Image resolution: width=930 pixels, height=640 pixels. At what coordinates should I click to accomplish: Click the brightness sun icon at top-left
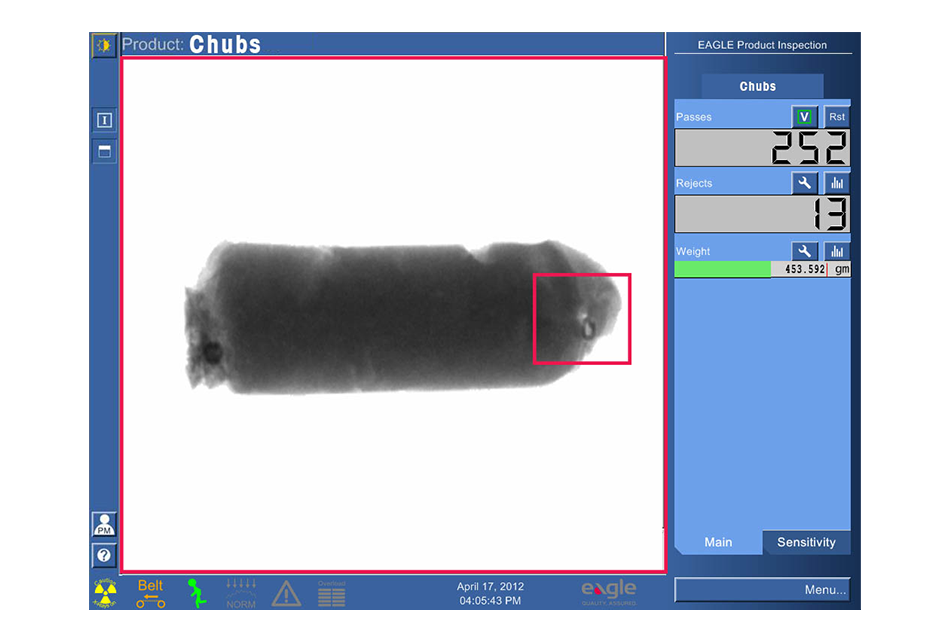click(104, 46)
